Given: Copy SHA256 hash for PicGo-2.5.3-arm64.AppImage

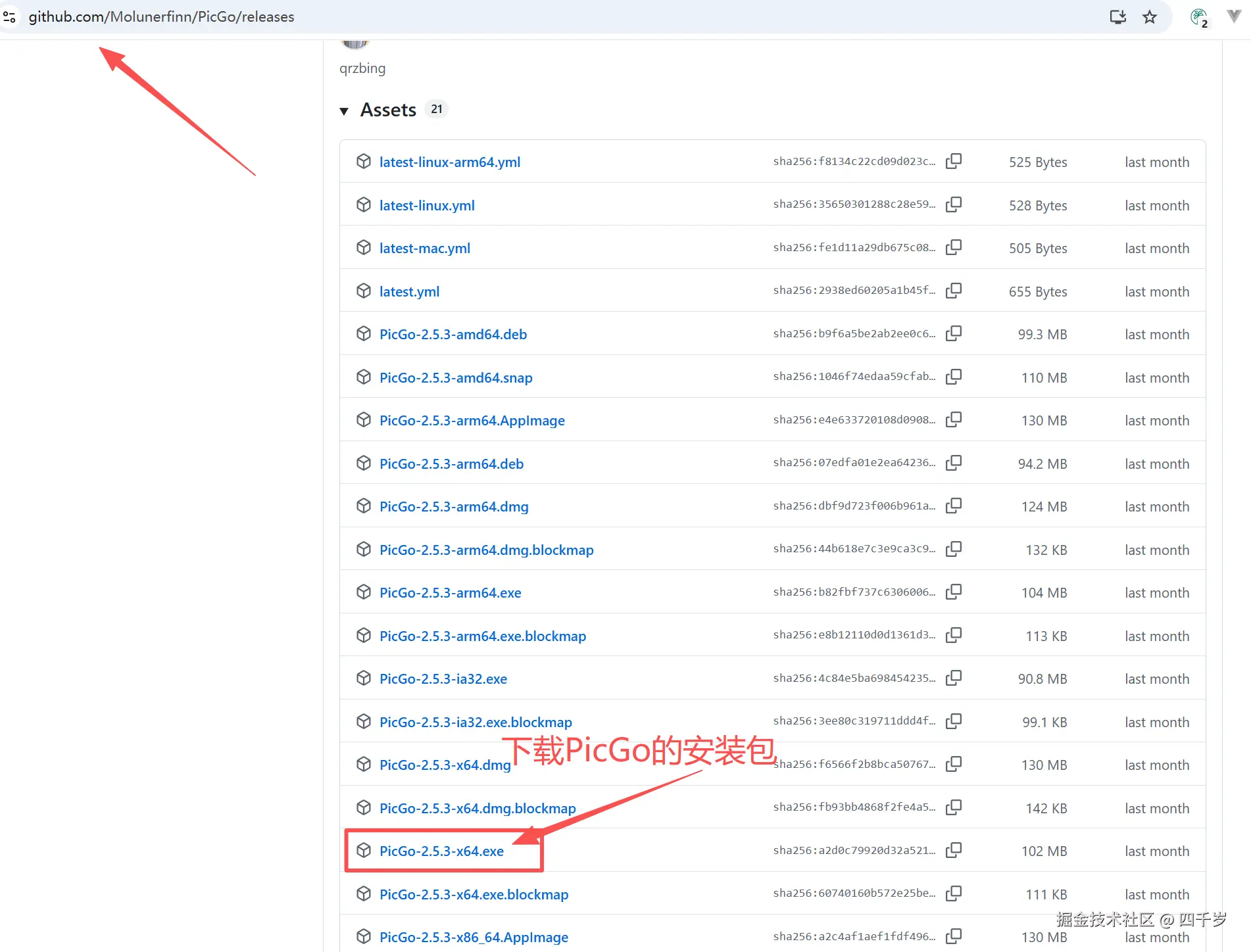Looking at the screenshot, I should (953, 420).
